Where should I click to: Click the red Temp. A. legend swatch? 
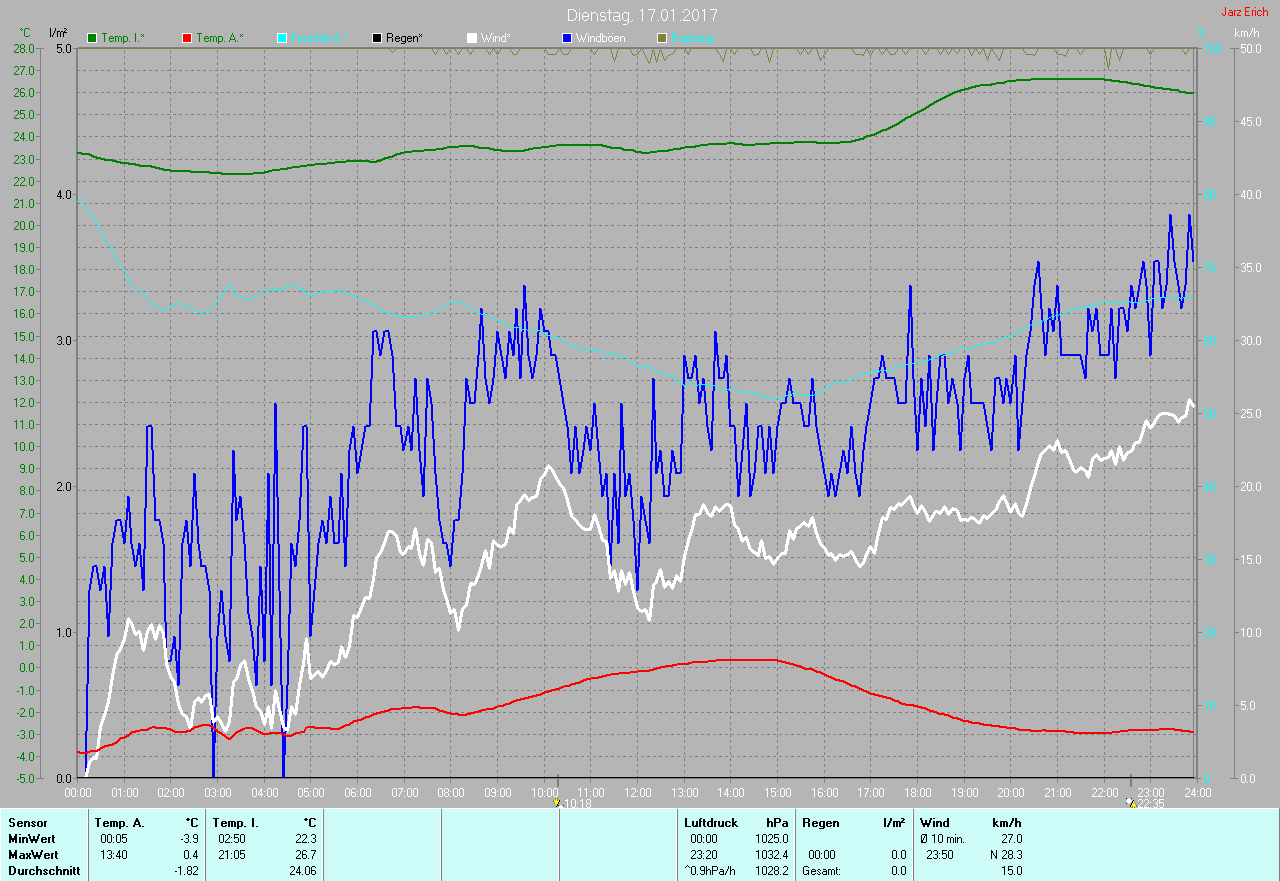pyautogui.click(x=187, y=38)
